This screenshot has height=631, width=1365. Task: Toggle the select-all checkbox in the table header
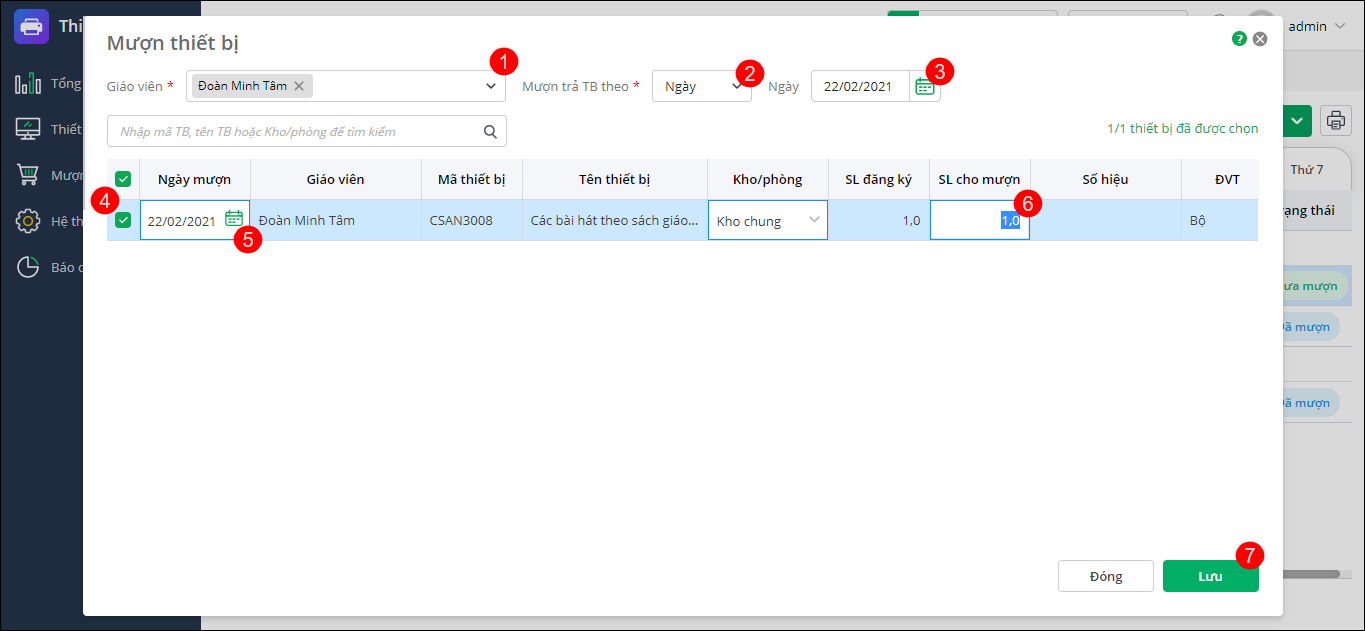pyautogui.click(x=123, y=179)
